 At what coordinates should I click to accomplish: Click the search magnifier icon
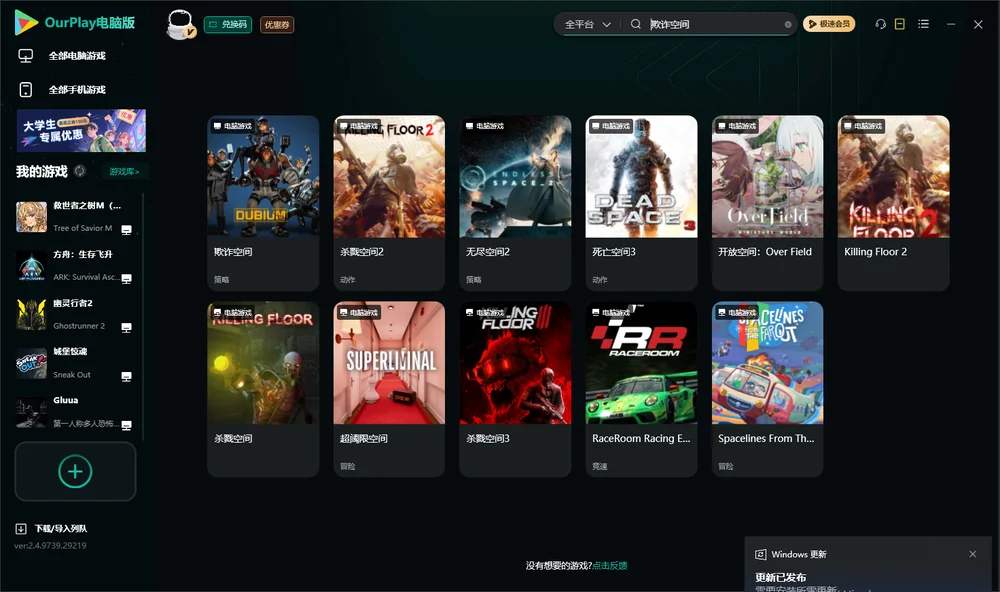[636, 24]
